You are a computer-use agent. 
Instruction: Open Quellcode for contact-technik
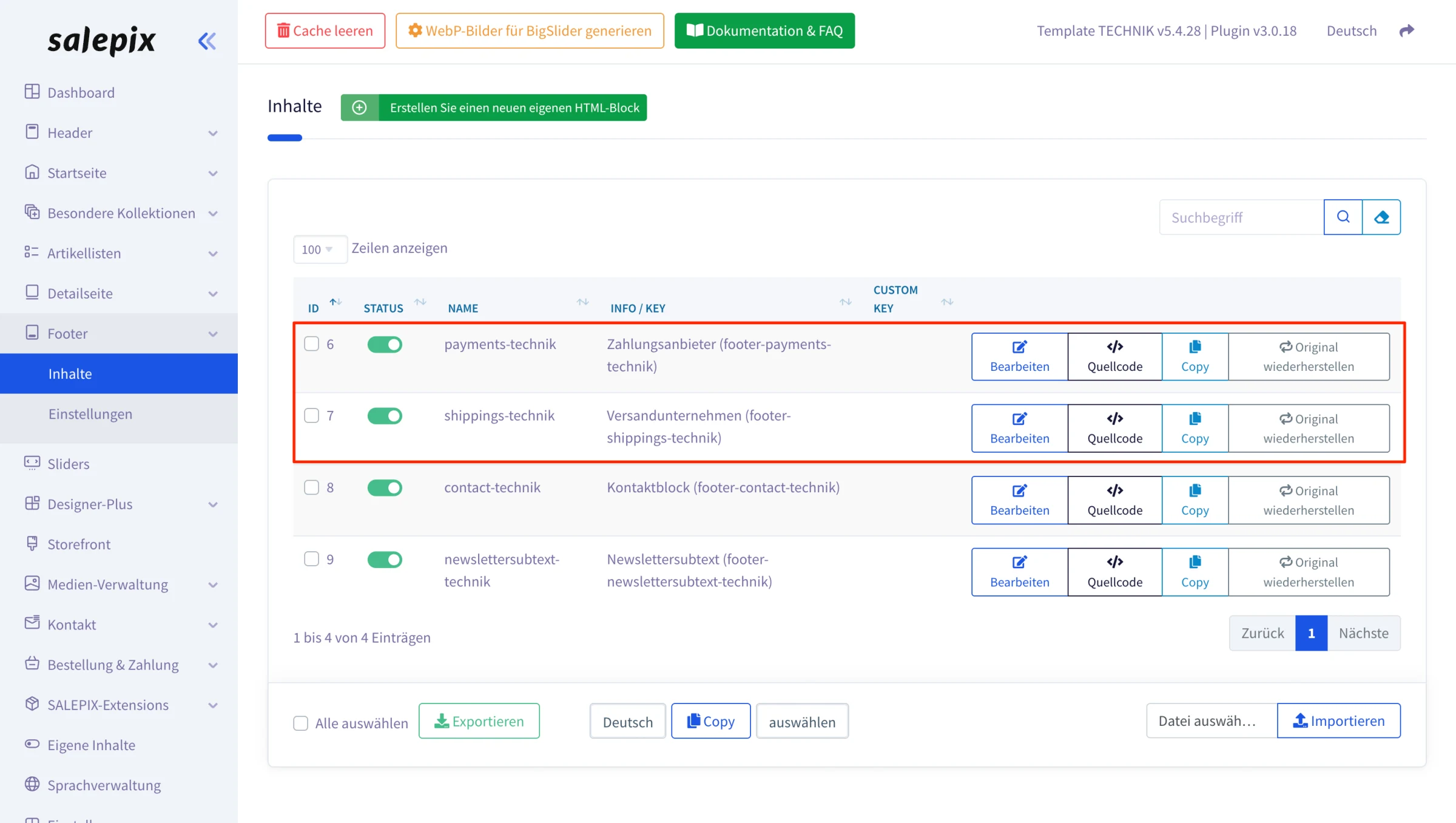(1115, 500)
